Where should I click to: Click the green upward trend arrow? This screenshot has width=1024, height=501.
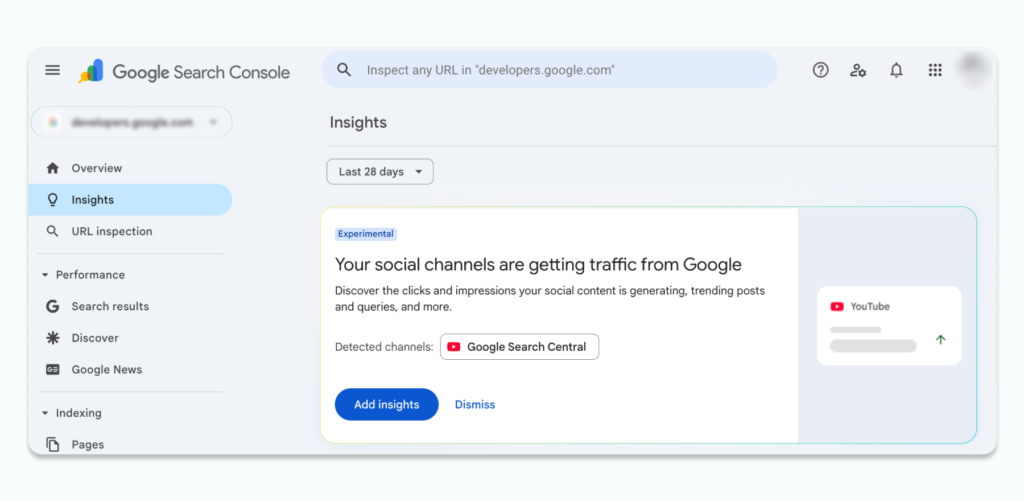tap(940, 340)
